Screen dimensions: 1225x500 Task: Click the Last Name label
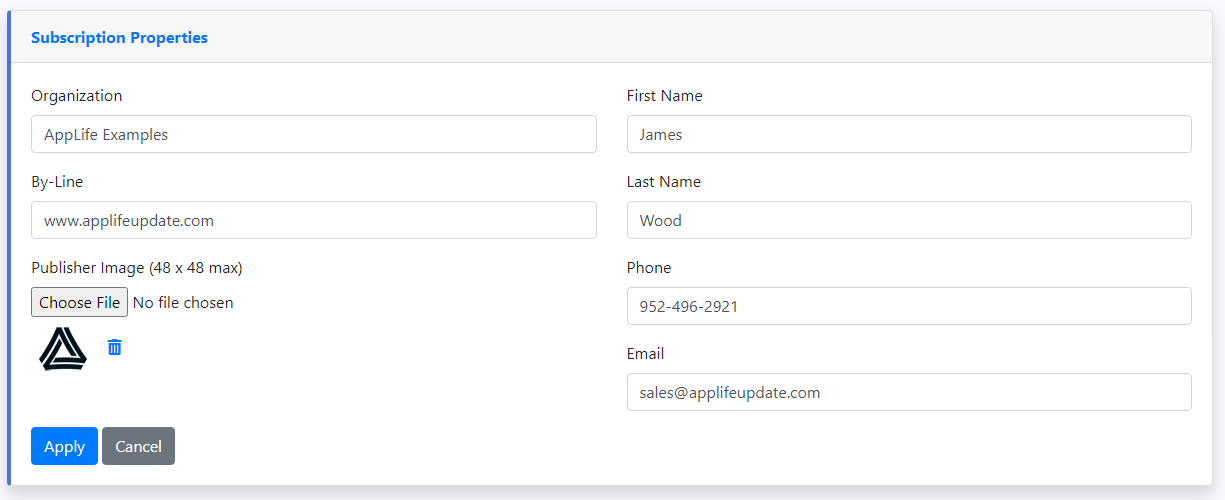664,182
